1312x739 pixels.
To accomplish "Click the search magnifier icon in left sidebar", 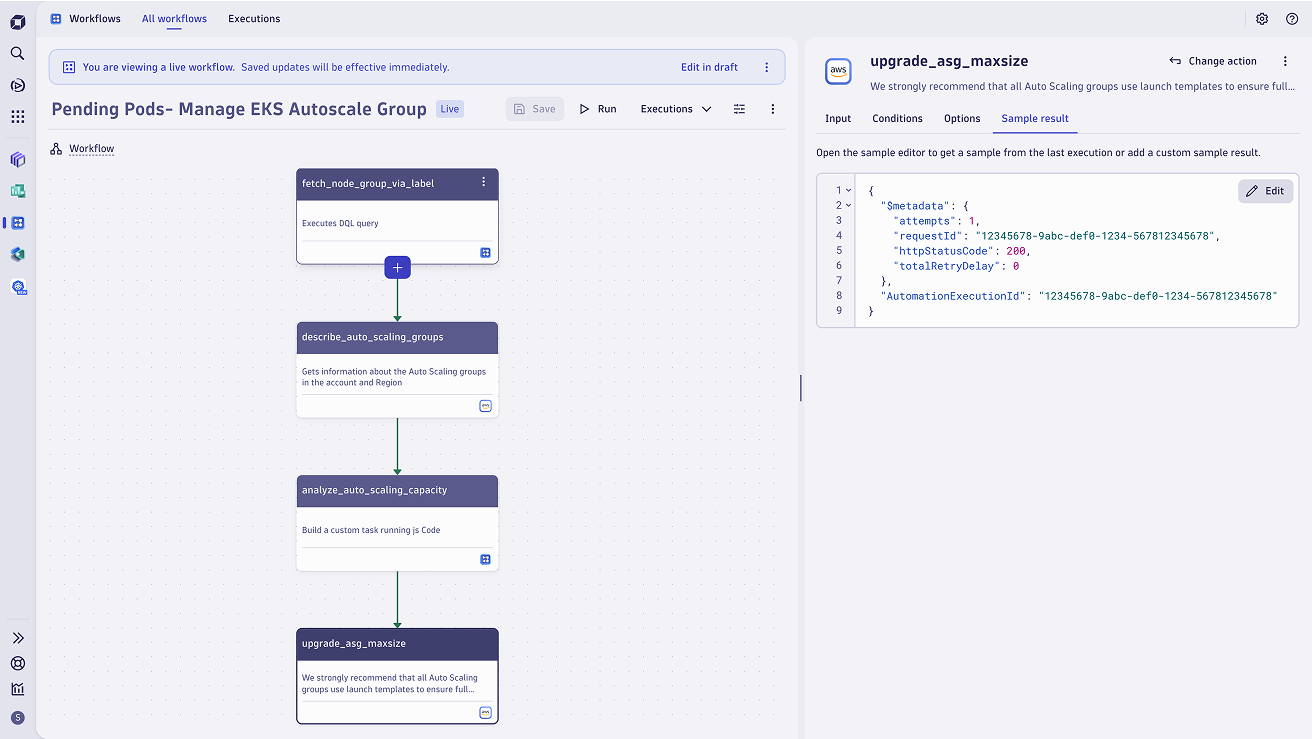I will 17,54.
